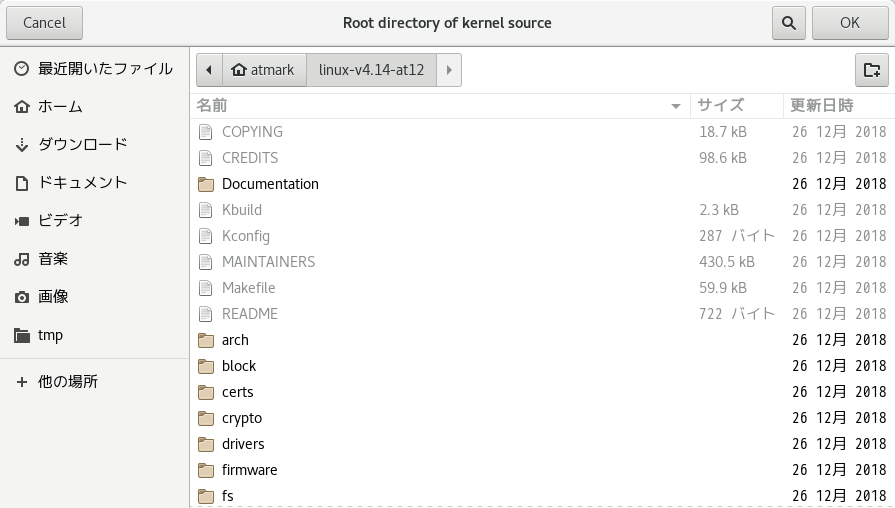Click the path bar left arrow
The height and width of the screenshot is (508, 895).
(x=209, y=70)
